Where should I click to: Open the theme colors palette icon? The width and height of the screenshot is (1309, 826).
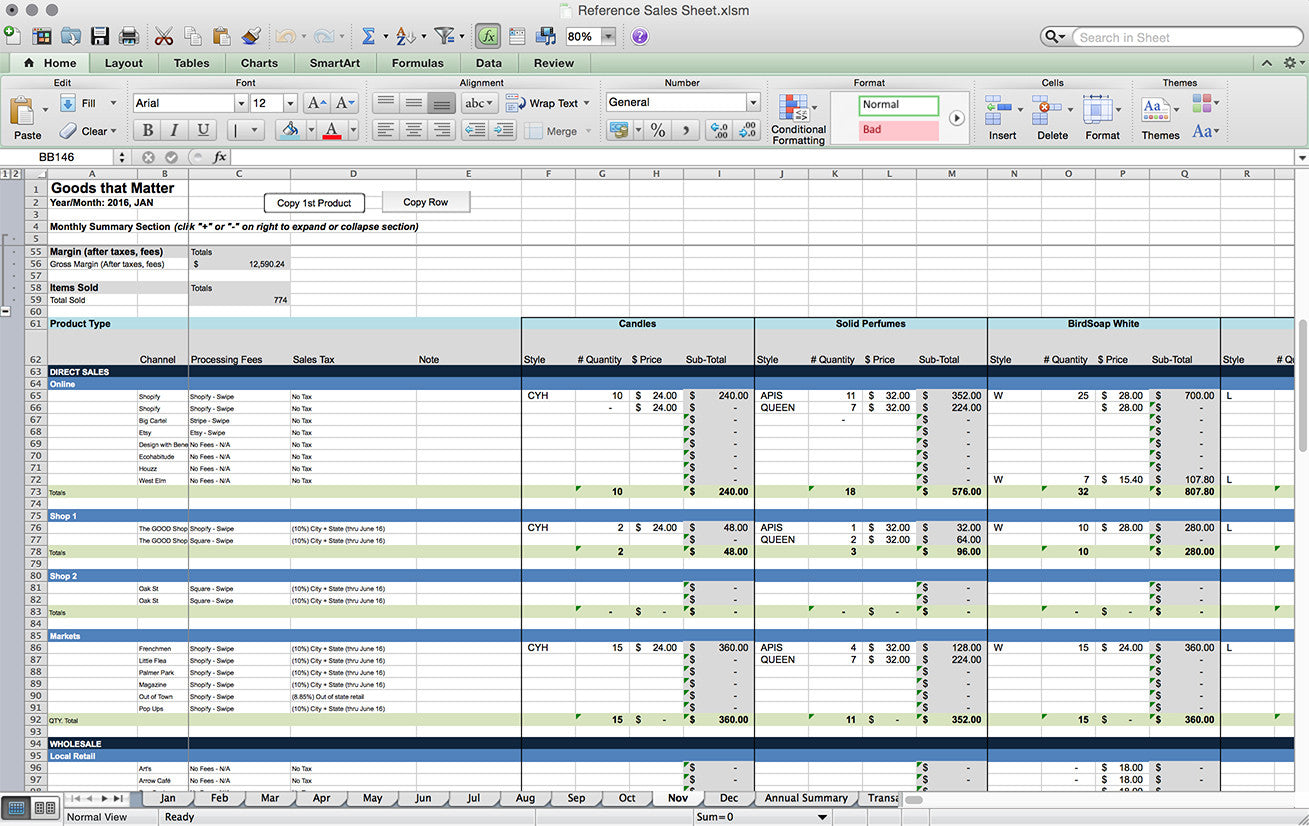1203,103
